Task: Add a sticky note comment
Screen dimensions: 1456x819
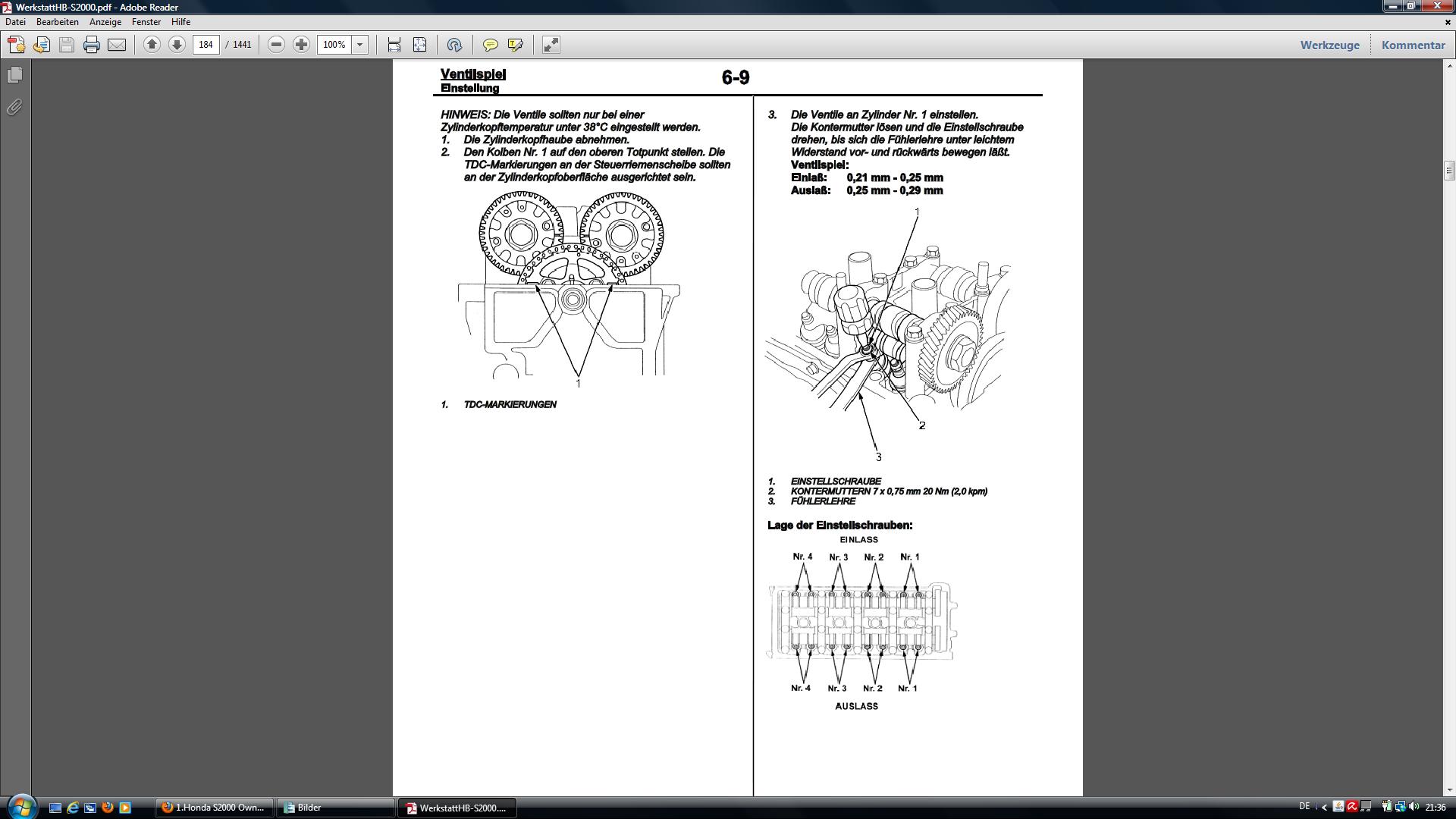Action: click(x=491, y=45)
